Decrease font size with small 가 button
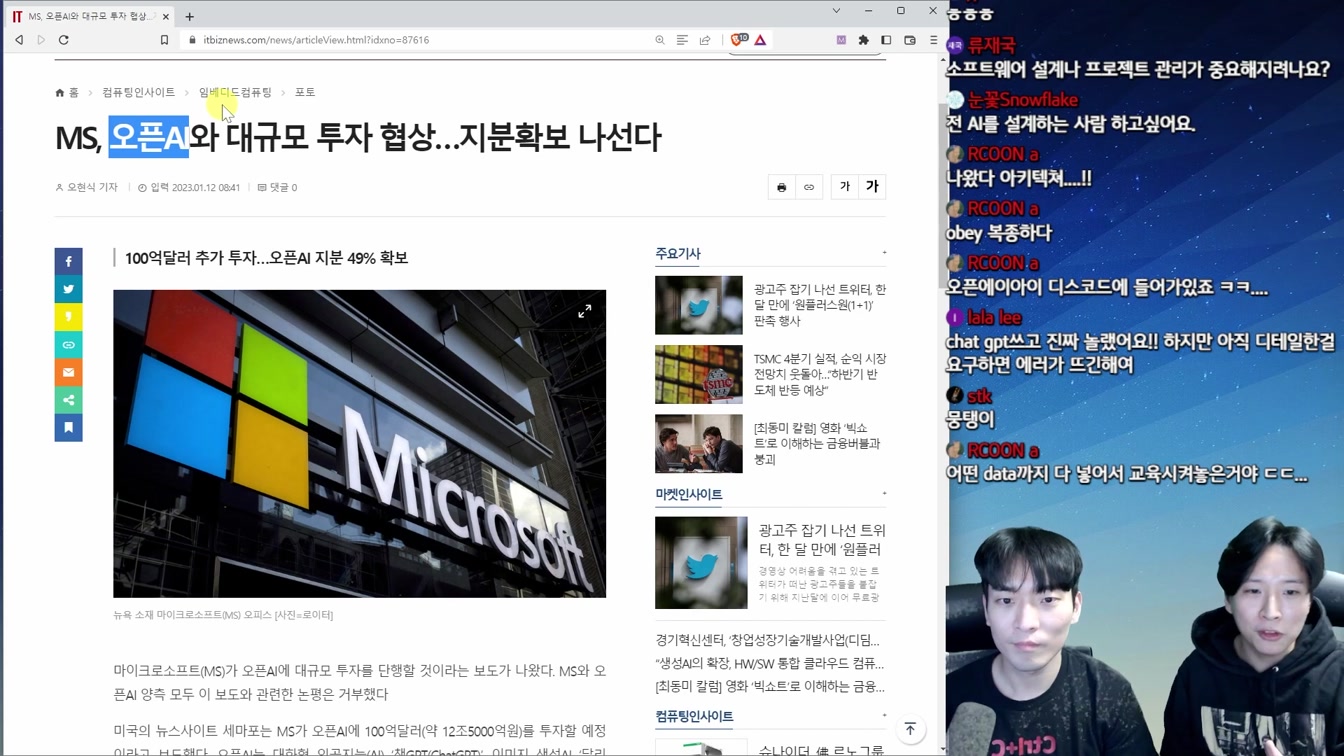This screenshot has height=756, width=1344. [x=845, y=187]
